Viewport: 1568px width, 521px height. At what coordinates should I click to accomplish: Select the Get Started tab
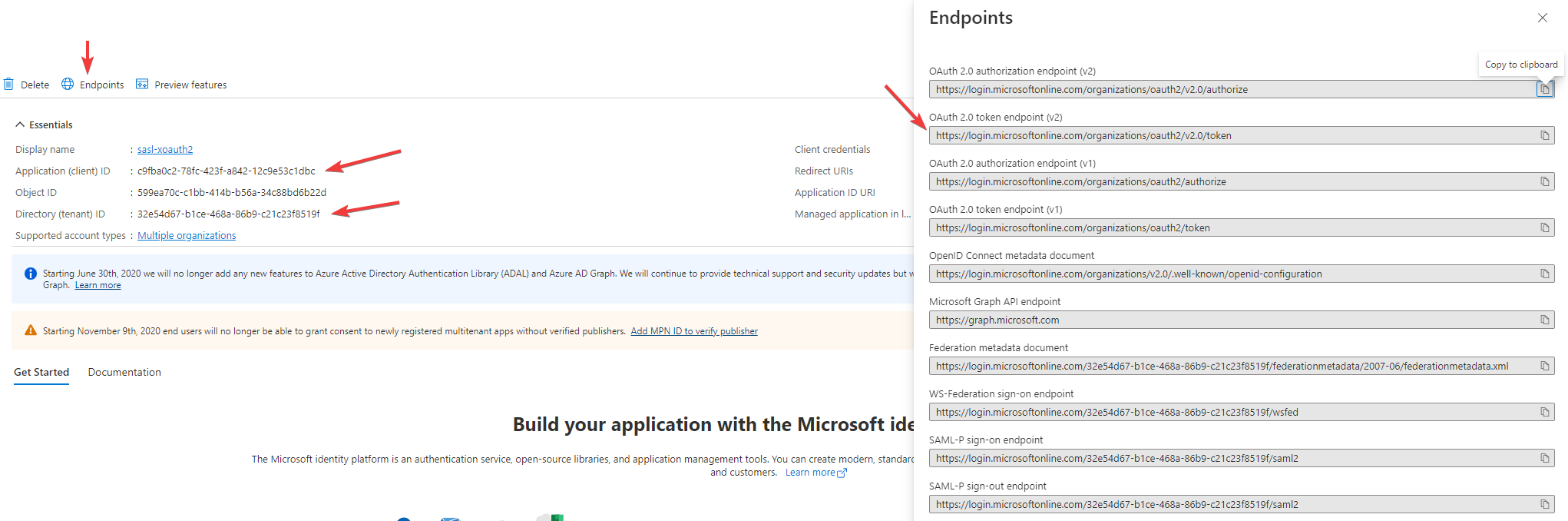tap(41, 373)
